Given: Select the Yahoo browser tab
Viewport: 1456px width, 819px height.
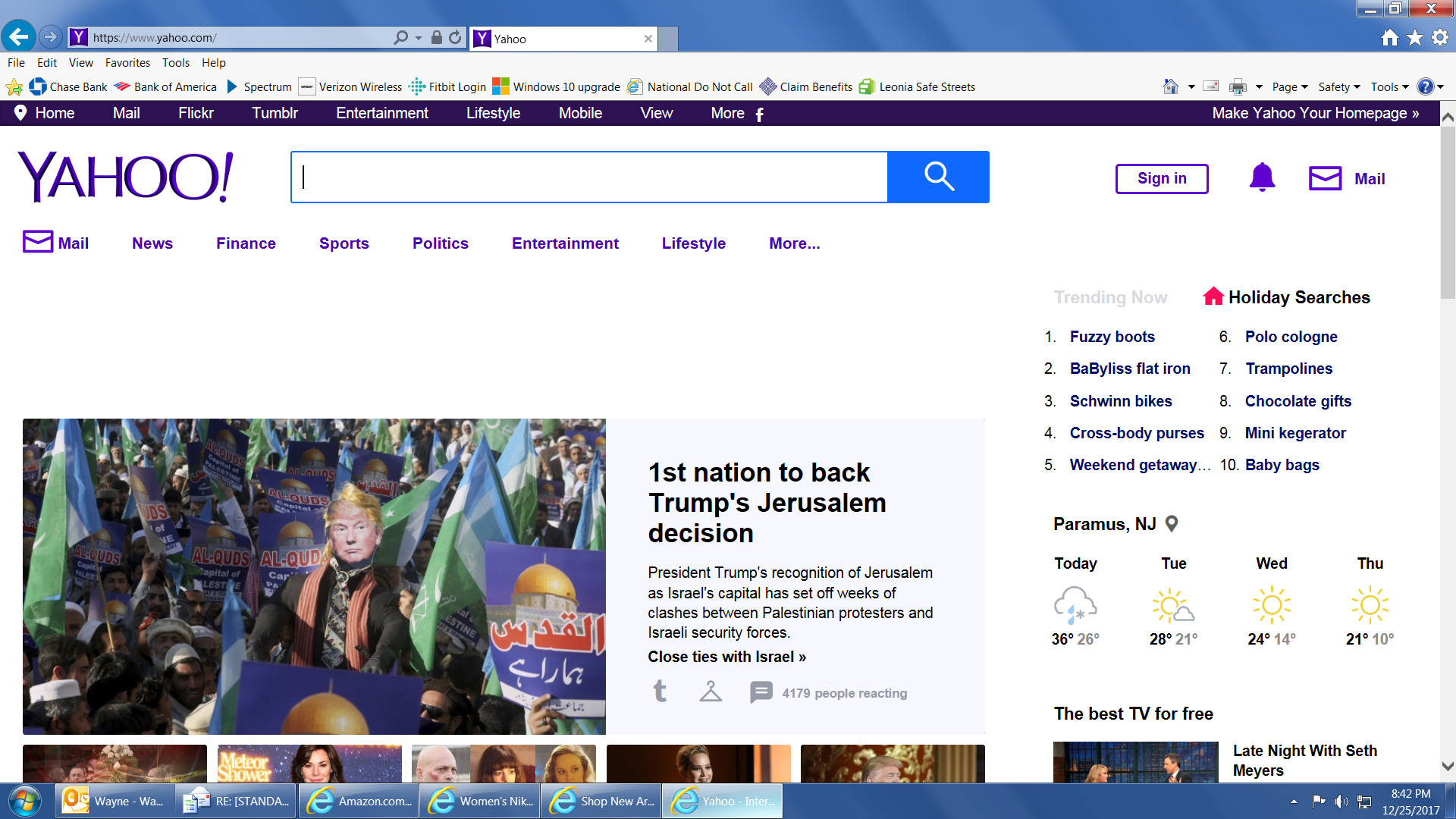Looking at the screenshot, I should (563, 39).
